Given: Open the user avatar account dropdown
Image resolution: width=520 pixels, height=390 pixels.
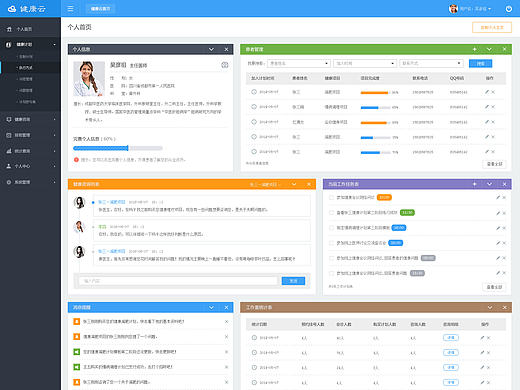Looking at the screenshot, I should [x=470, y=9].
